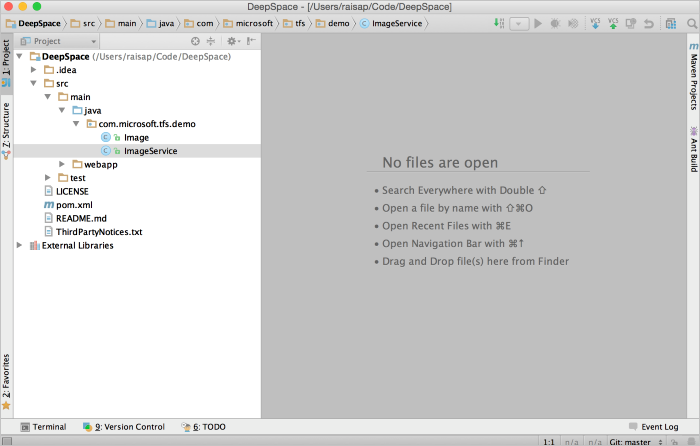Click the Revert undo arrow icon
This screenshot has width=700, height=446.
point(648,23)
